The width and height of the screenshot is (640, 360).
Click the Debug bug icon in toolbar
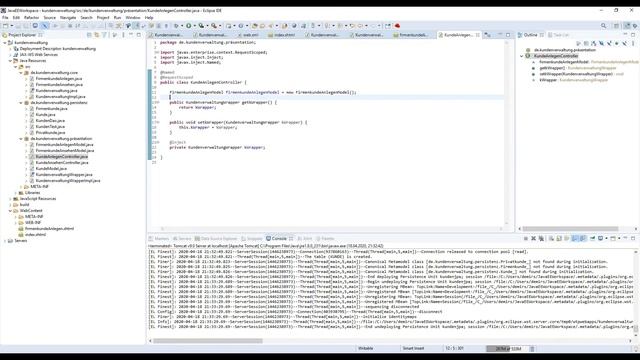176,26
